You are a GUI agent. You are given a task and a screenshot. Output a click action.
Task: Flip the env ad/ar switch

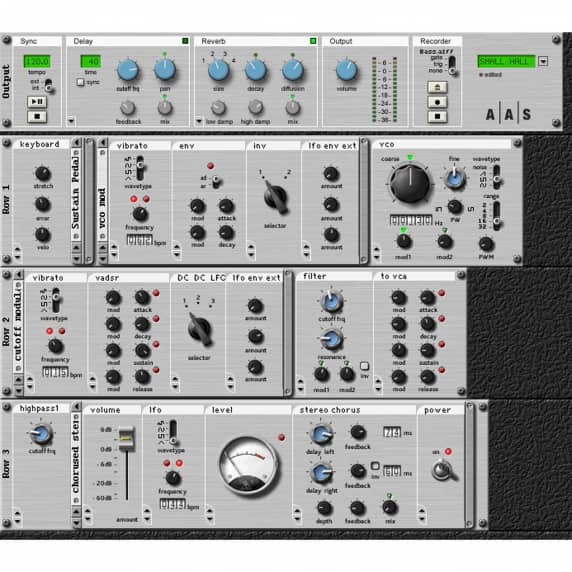pyautogui.click(x=216, y=181)
